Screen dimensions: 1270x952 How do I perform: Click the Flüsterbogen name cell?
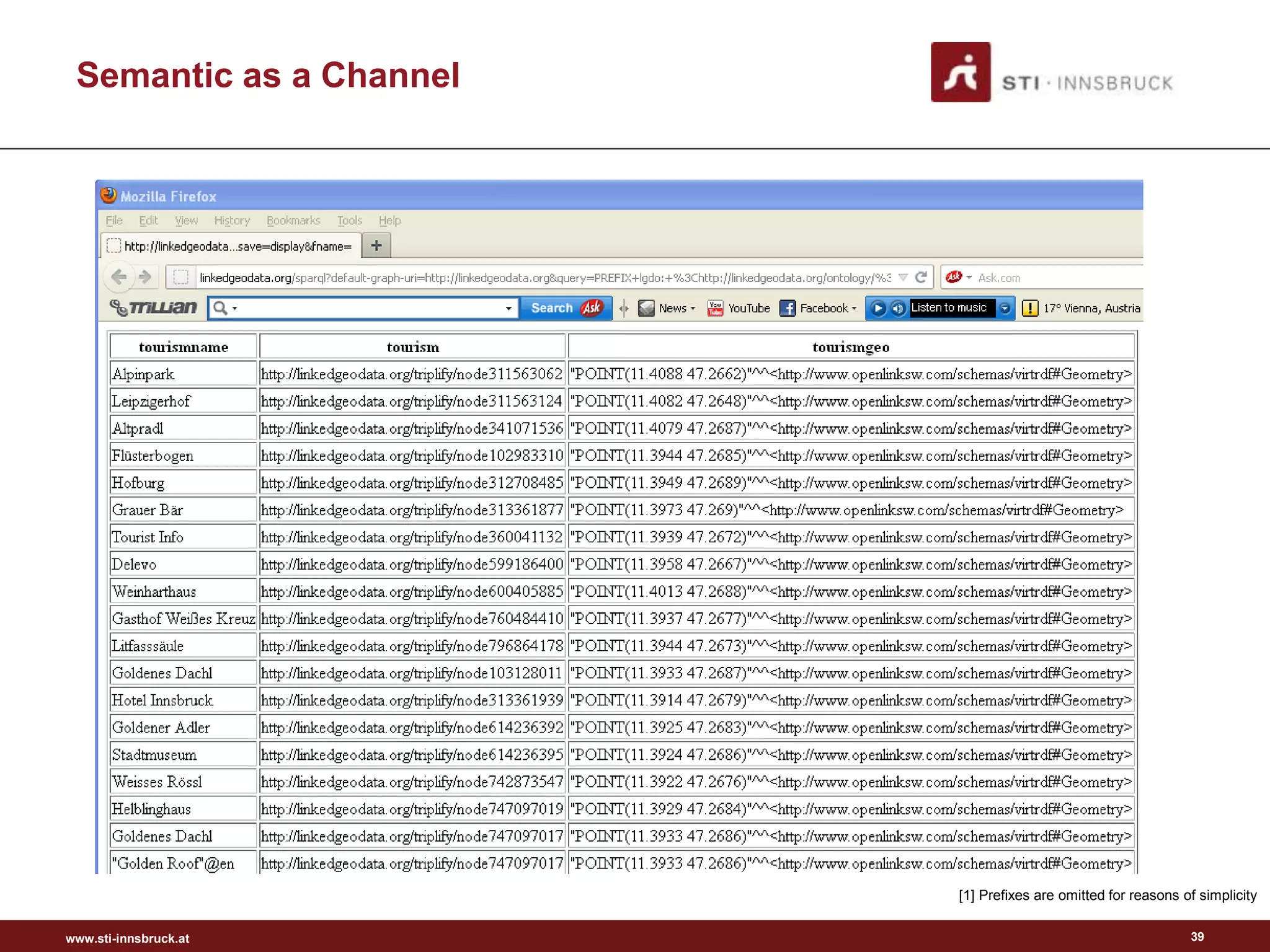[184, 456]
